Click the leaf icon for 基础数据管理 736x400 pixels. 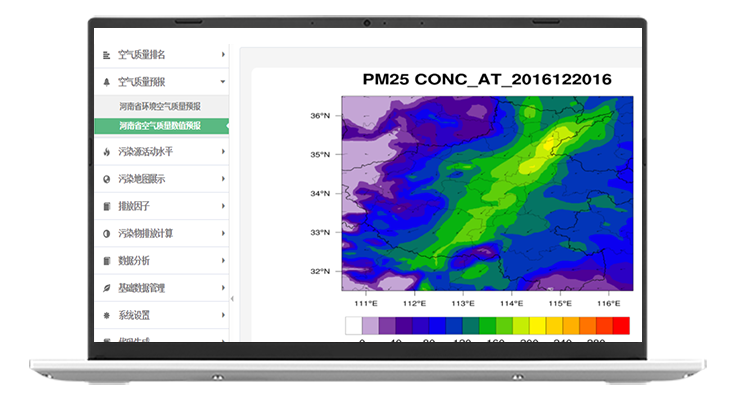[107, 288]
